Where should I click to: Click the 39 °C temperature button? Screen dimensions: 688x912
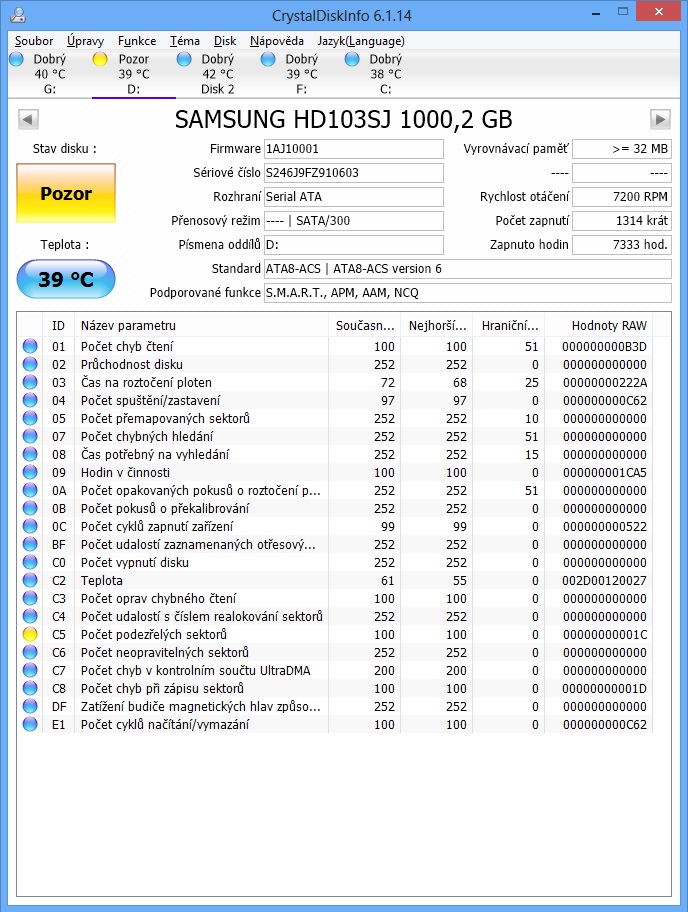coord(66,279)
